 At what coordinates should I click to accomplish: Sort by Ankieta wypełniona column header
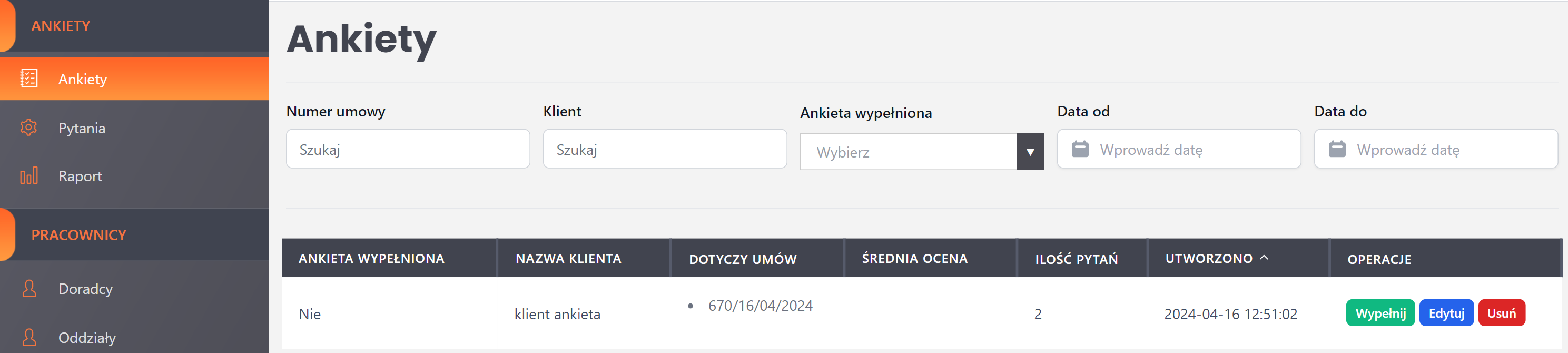coord(371,258)
